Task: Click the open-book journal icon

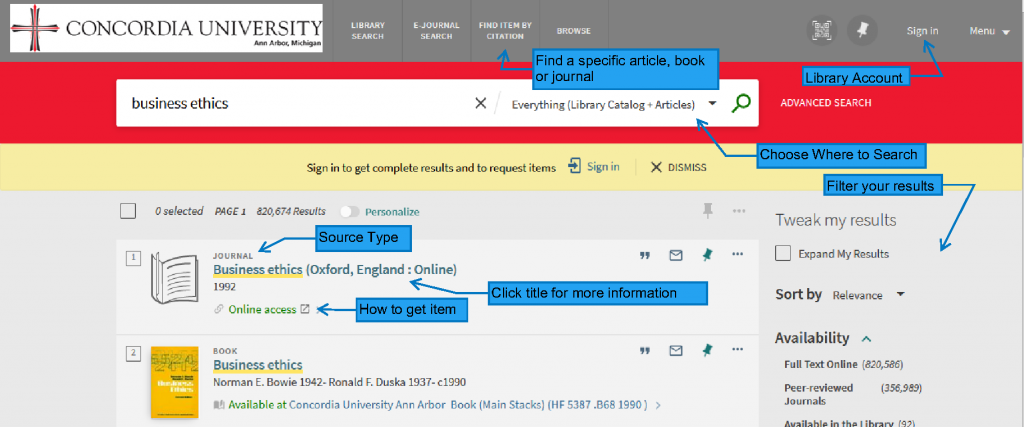Action: 174,277
